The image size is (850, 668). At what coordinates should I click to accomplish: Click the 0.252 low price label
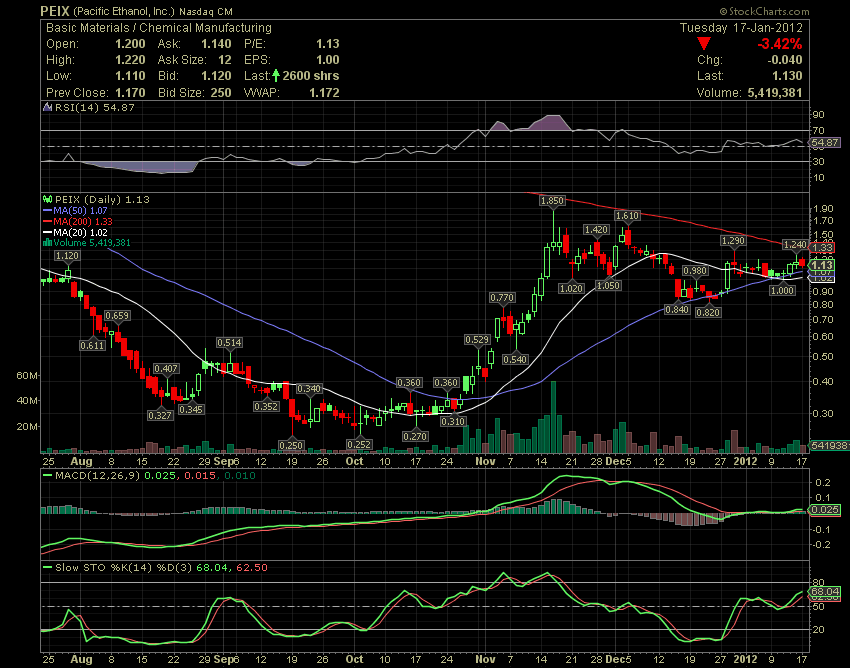359,445
